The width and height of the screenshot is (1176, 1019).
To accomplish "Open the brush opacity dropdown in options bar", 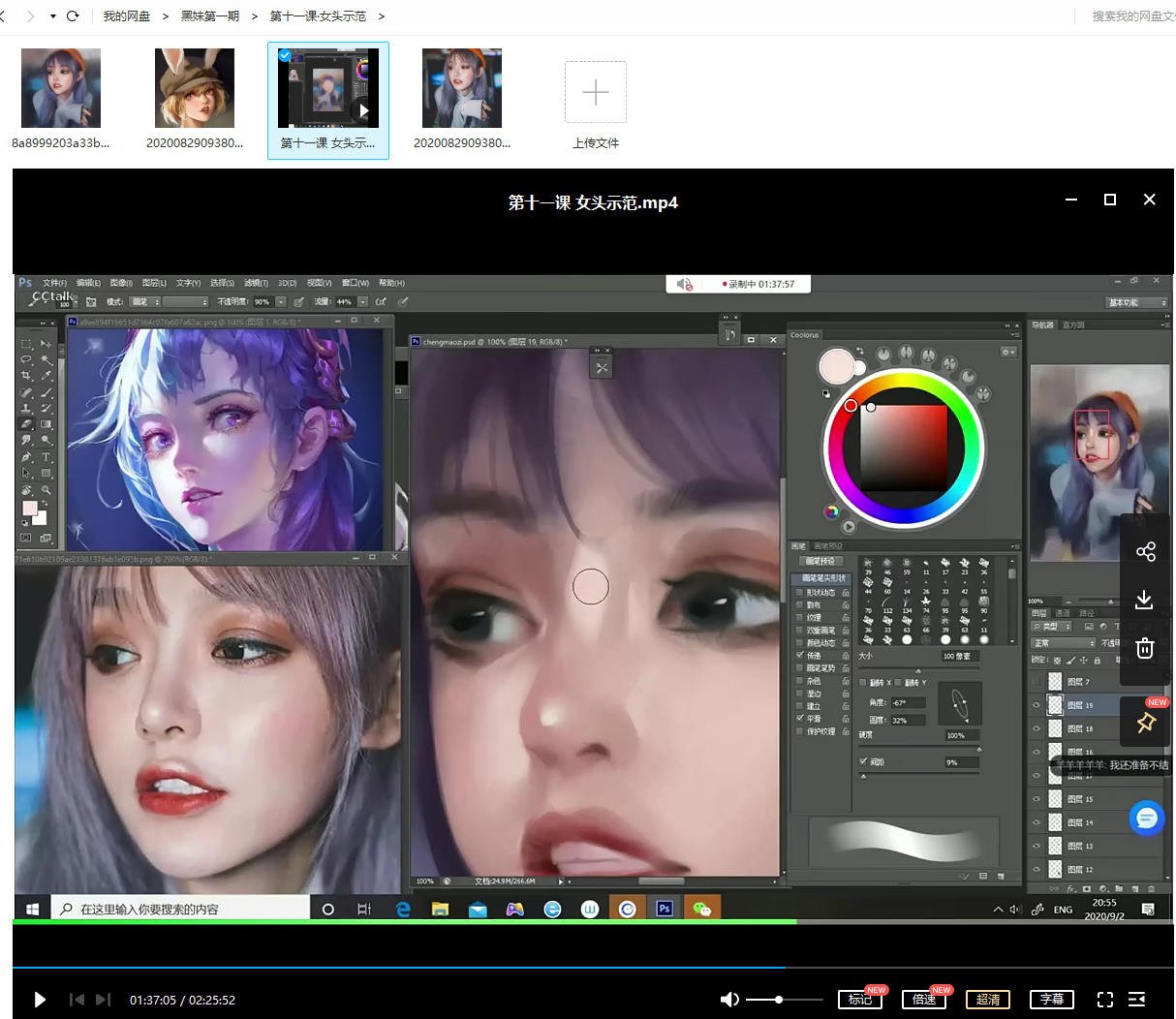I will click(280, 303).
